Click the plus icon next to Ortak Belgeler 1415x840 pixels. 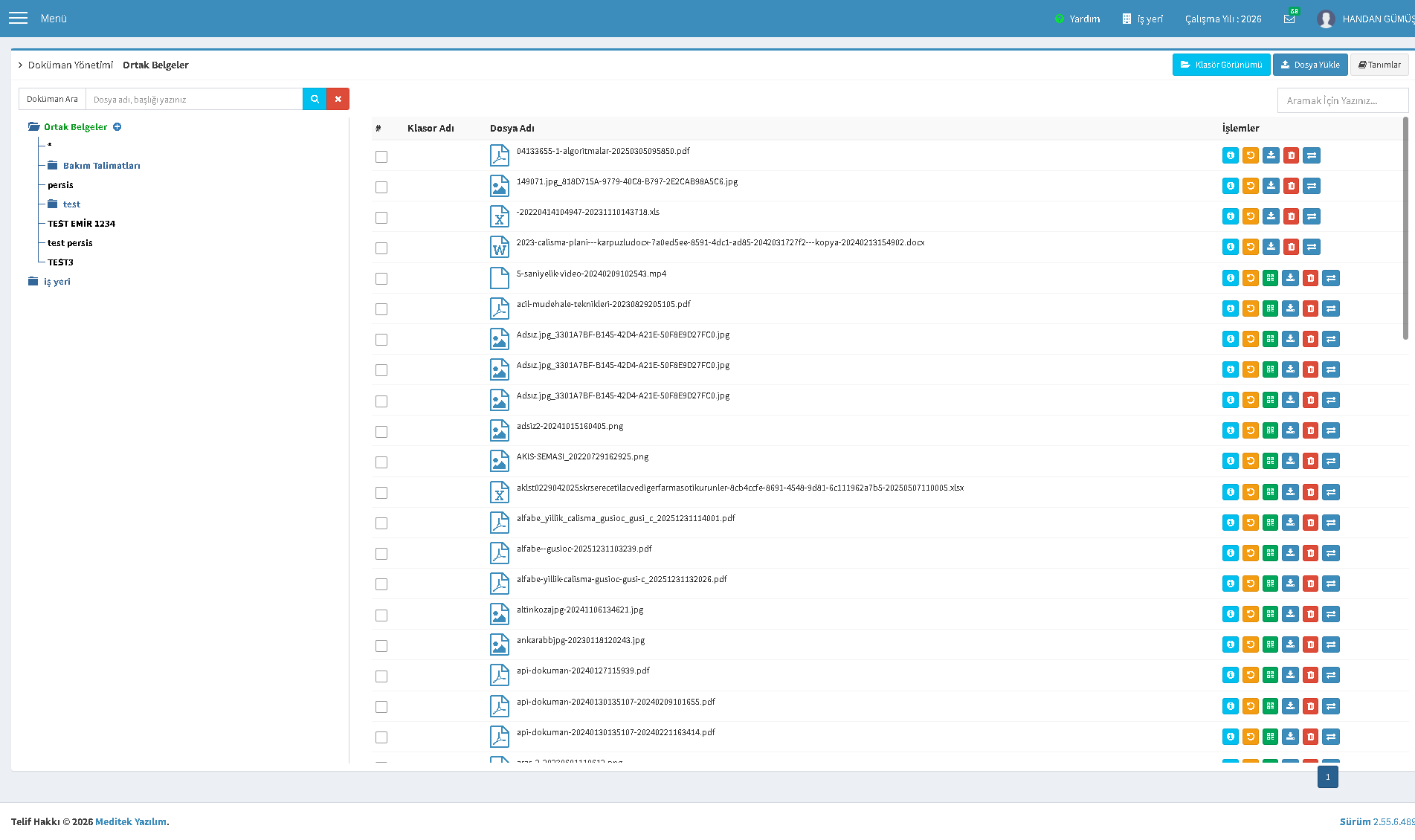[117, 127]
